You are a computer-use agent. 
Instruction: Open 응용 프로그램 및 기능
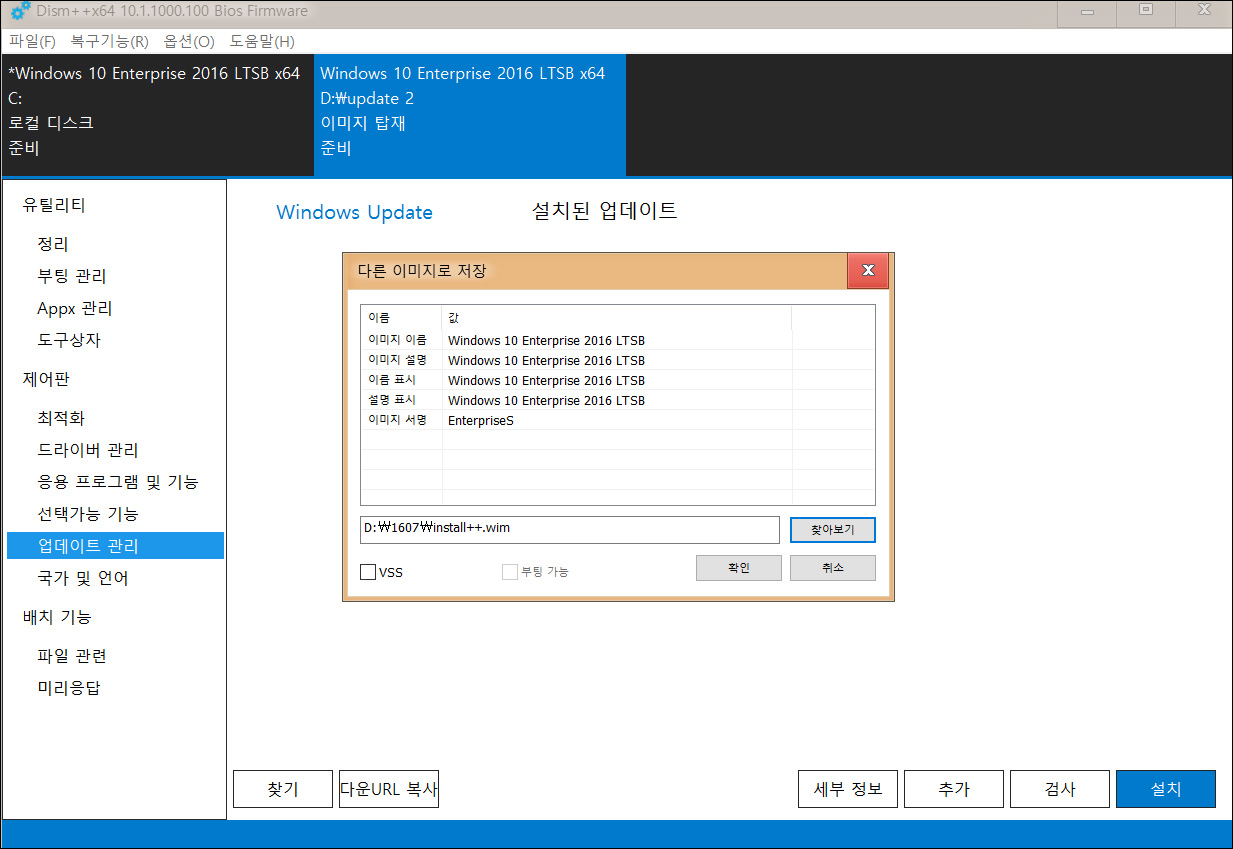click(x=118, y=482)
